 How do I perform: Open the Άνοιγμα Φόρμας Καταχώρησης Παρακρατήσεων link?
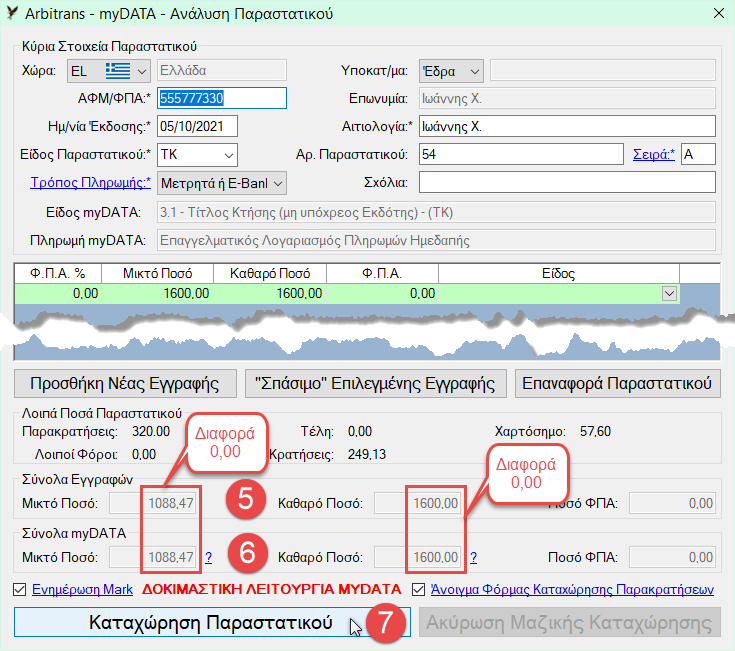click(572, 589)
